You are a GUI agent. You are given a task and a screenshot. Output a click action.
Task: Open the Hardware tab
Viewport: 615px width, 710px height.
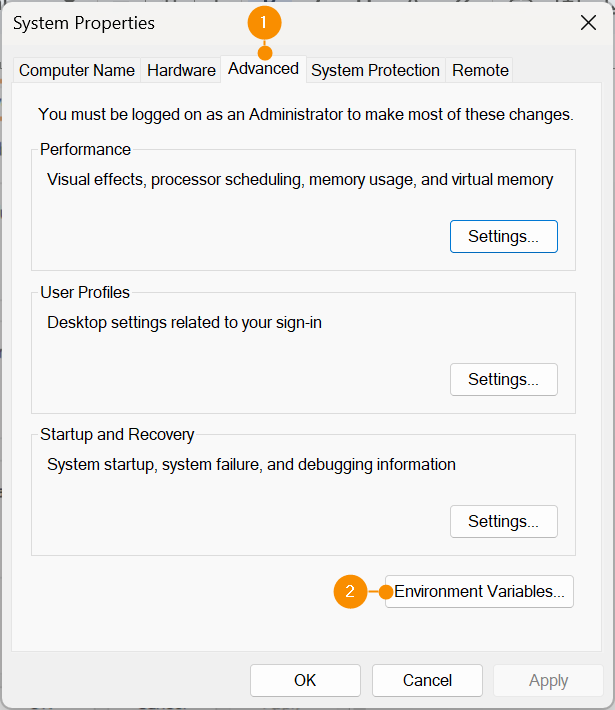[x=181, y=70]
